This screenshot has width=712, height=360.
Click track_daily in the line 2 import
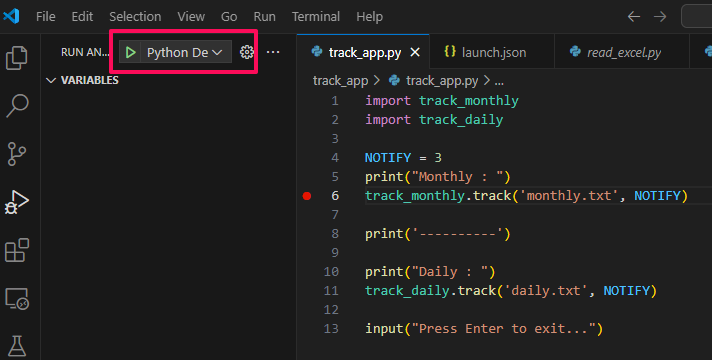pos(461,120)
